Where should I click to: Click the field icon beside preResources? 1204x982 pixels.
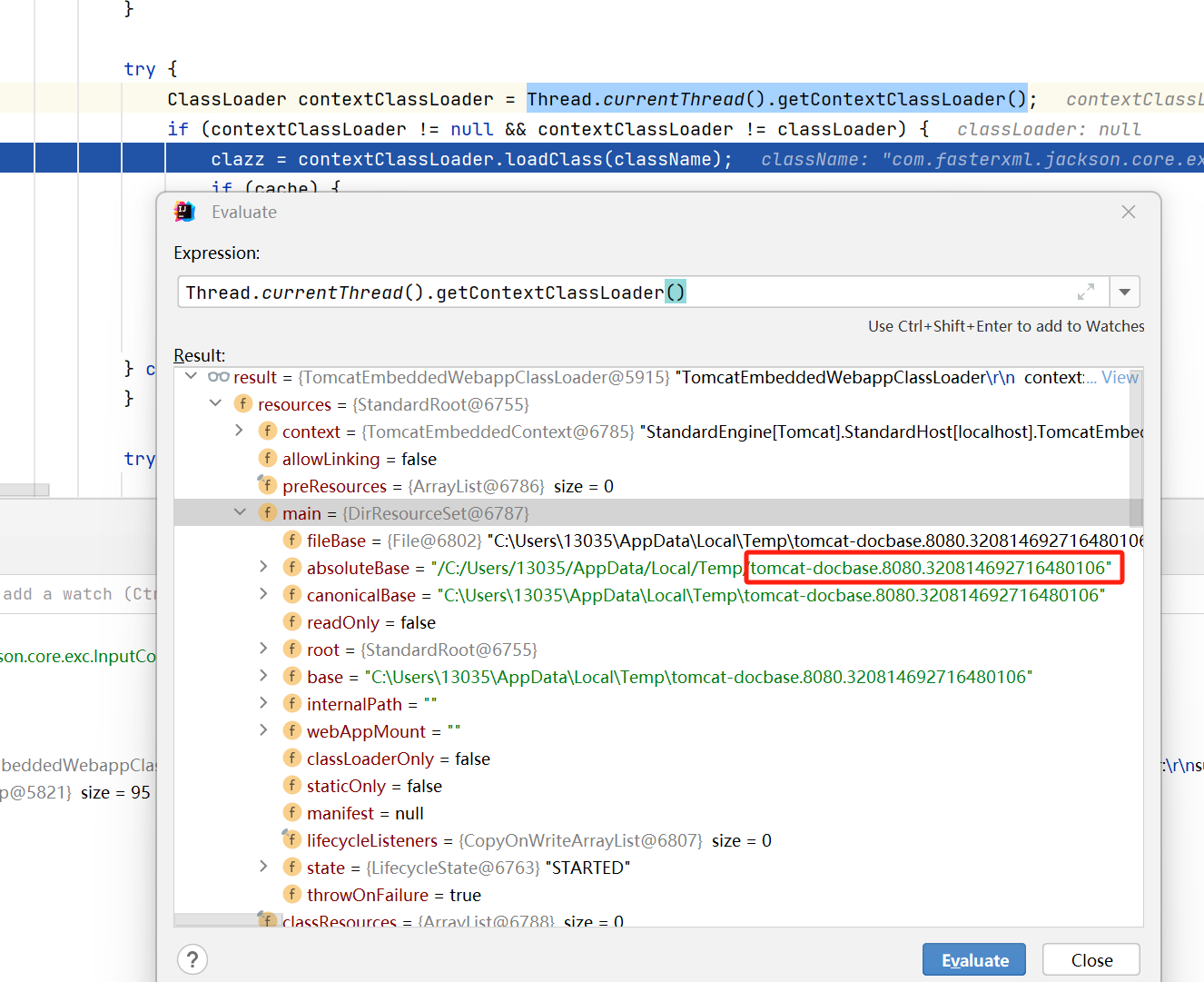(268, 485)
